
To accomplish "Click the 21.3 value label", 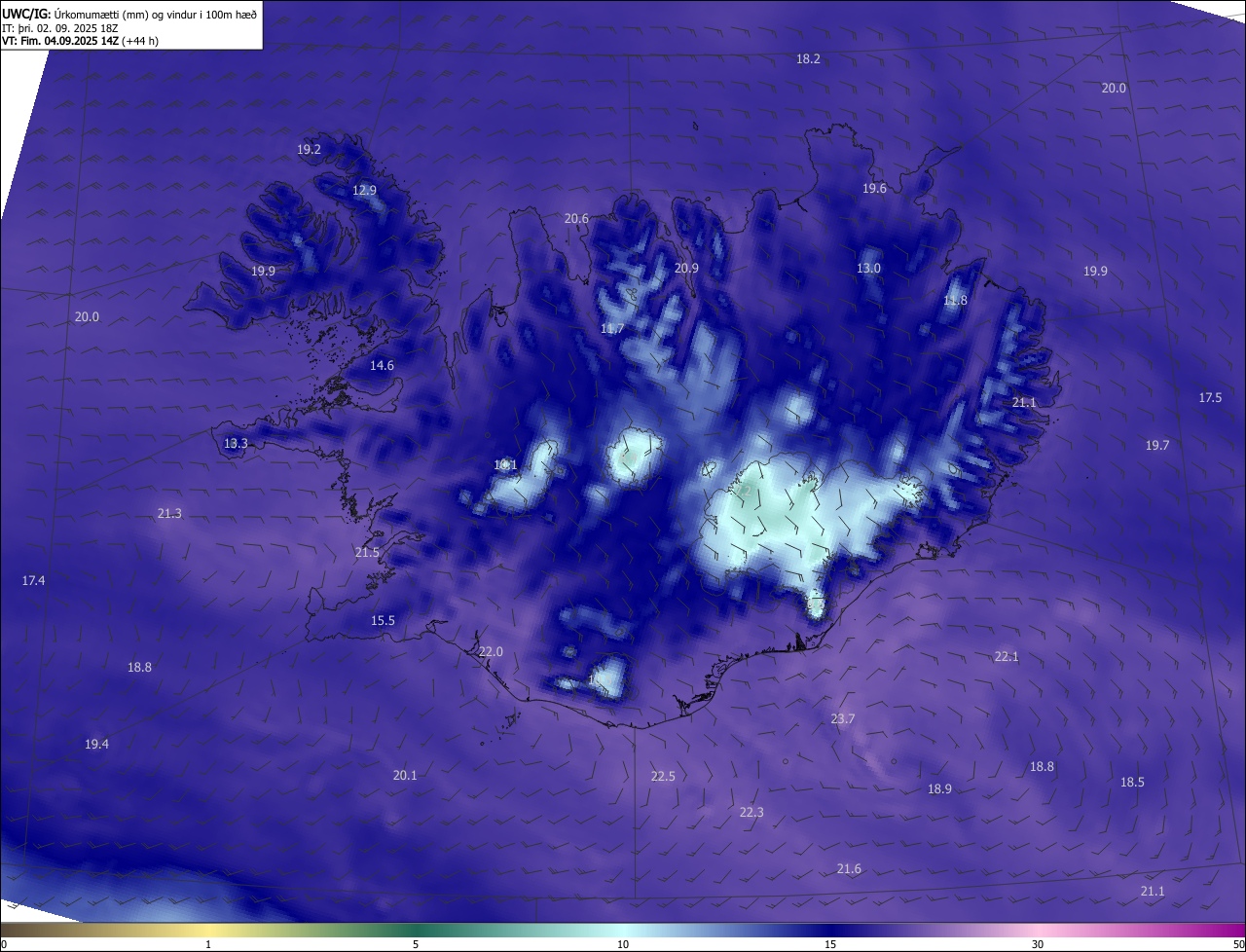I will [168, 513].
